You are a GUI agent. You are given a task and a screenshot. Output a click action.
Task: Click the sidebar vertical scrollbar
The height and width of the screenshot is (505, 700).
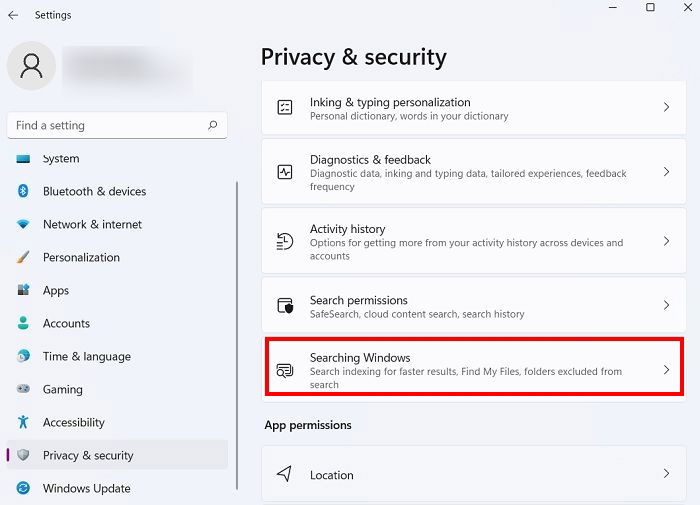coord(237,335)
